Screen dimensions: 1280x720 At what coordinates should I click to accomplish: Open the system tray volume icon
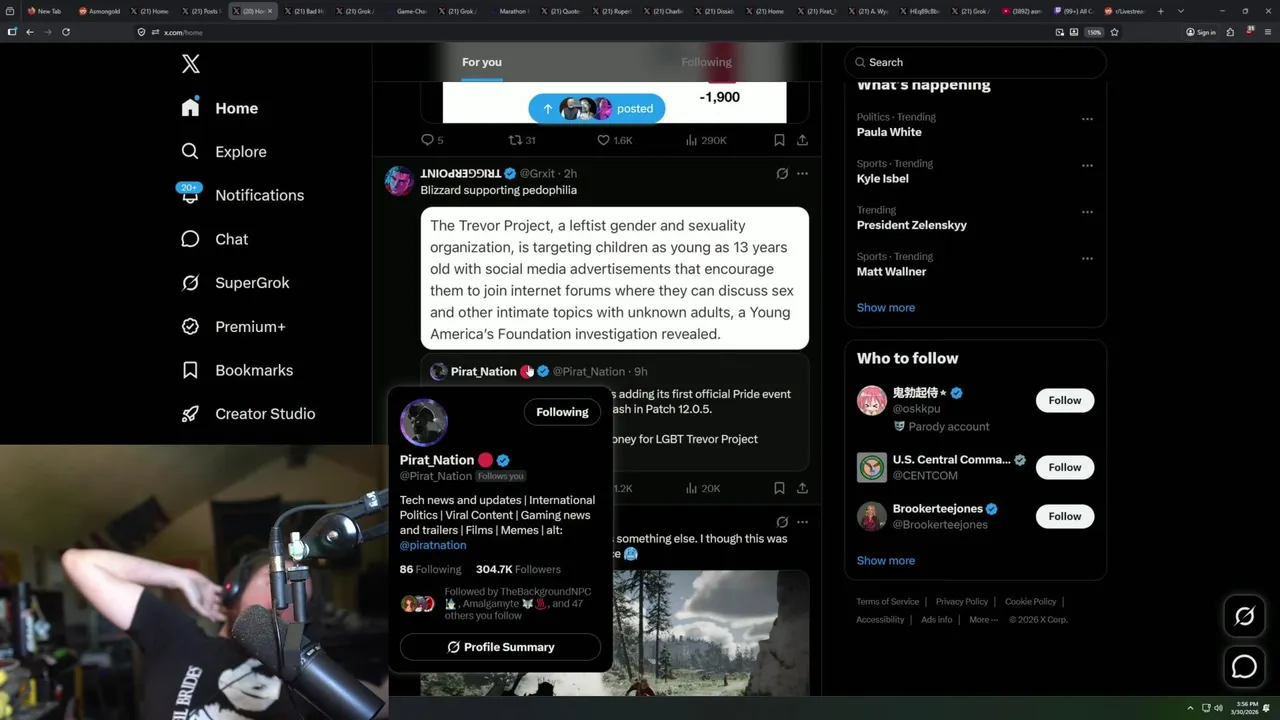tap(1218, 708)
